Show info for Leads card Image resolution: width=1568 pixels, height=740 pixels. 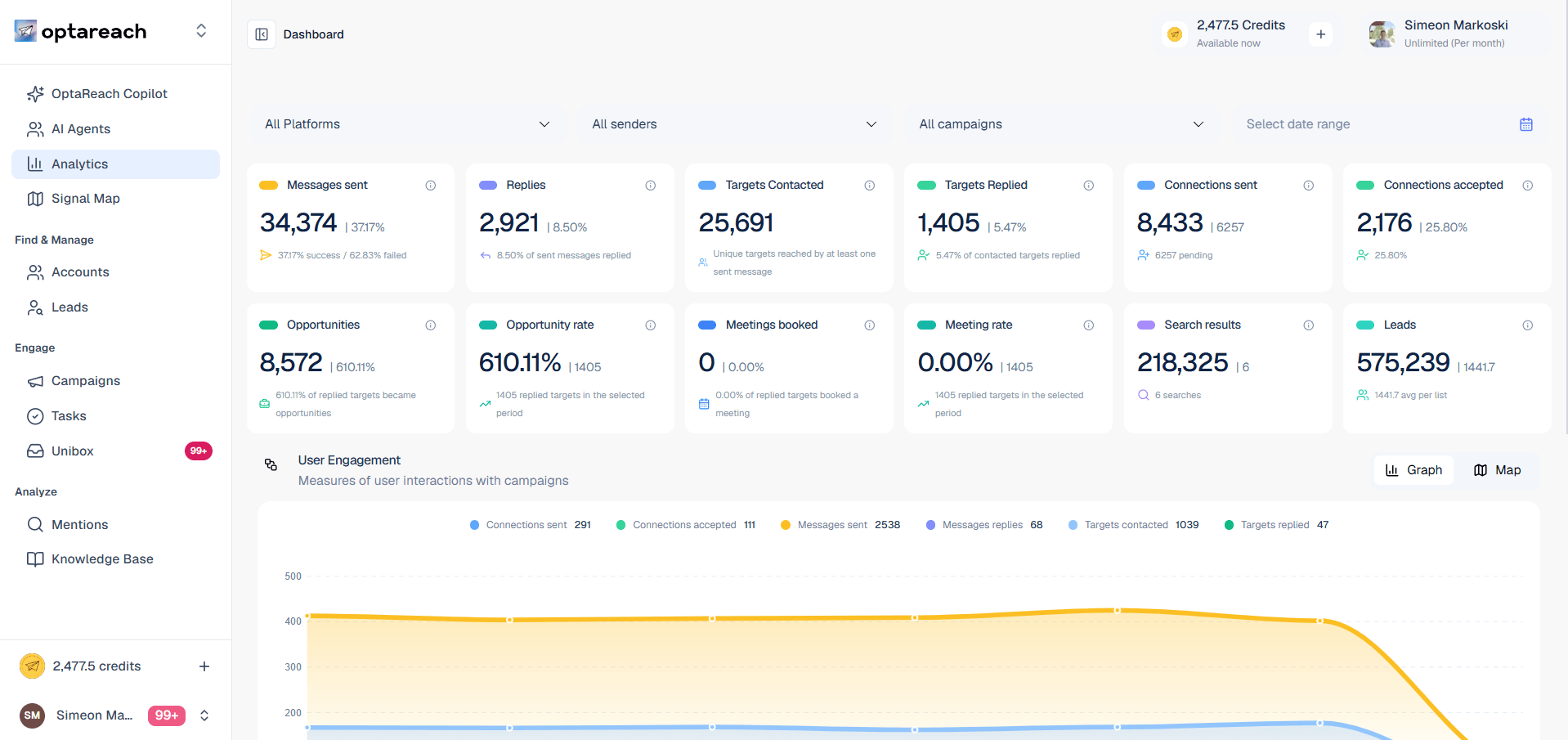pyautogui.click(x=1528, y=325)
